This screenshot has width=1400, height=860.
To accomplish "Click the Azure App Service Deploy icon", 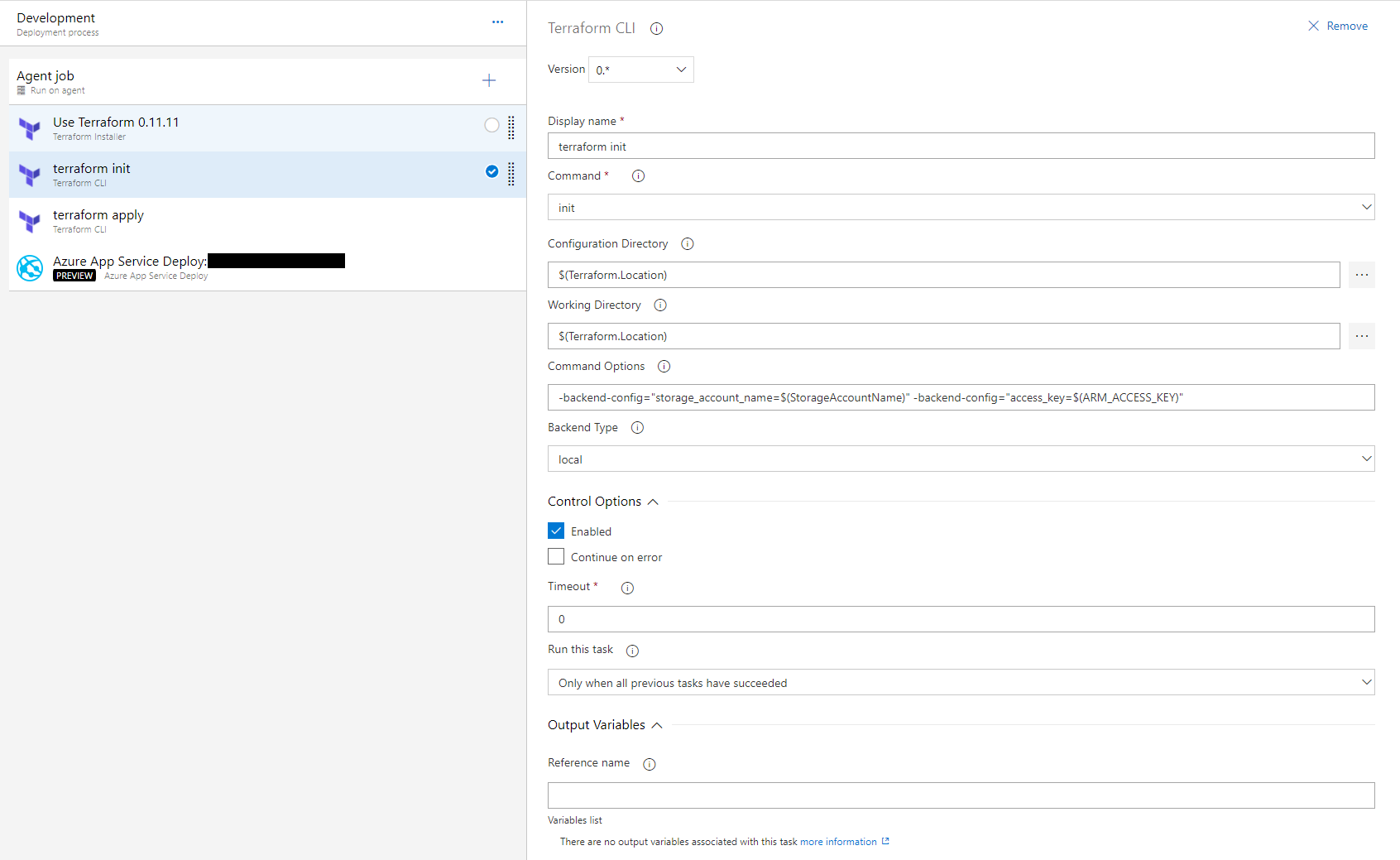I will 30,267.
